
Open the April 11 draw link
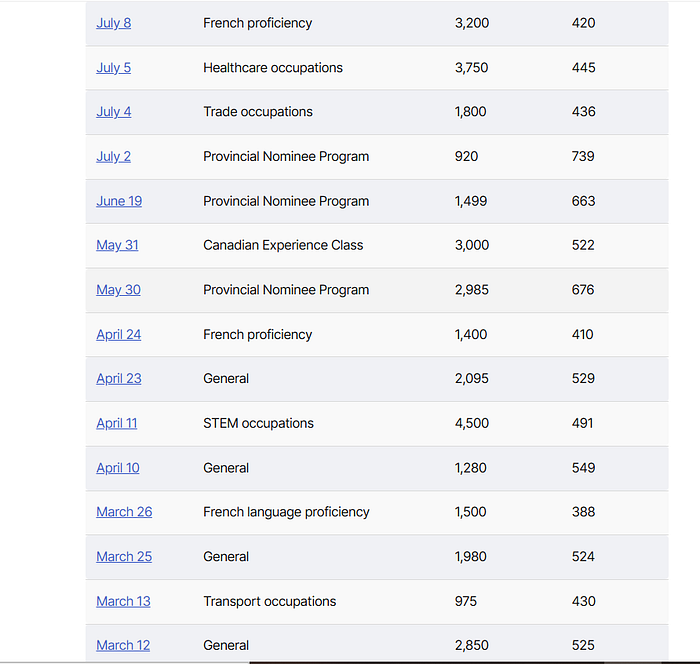[x=117, y=423]
